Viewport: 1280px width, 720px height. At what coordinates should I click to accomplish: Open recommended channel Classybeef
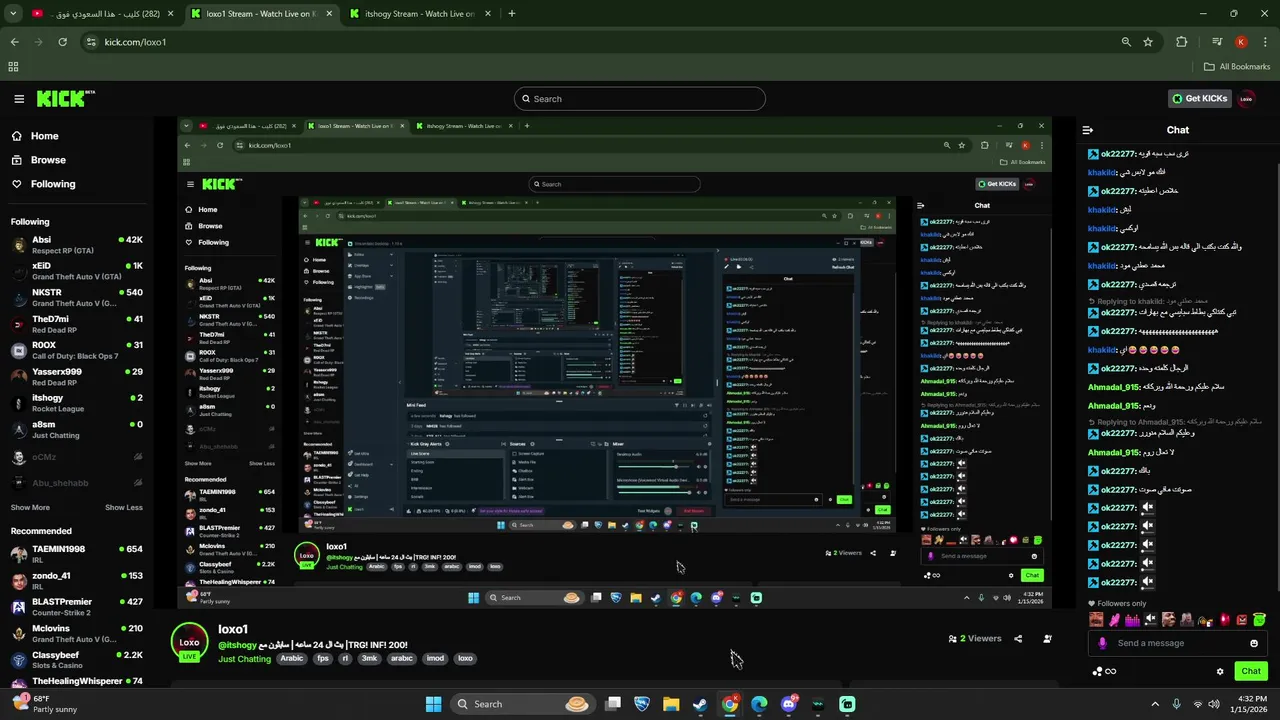pos(76,660)
